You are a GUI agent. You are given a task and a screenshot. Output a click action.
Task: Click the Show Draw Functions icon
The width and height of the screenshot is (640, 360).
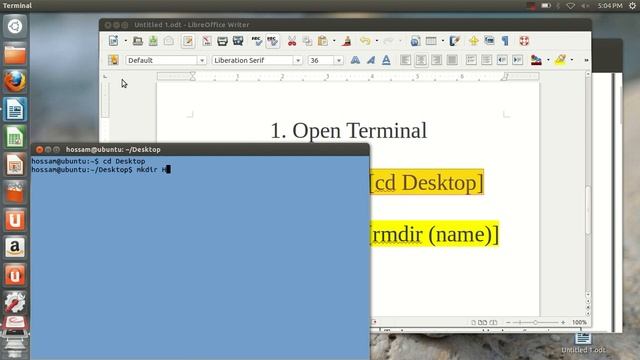pos(454,41)
